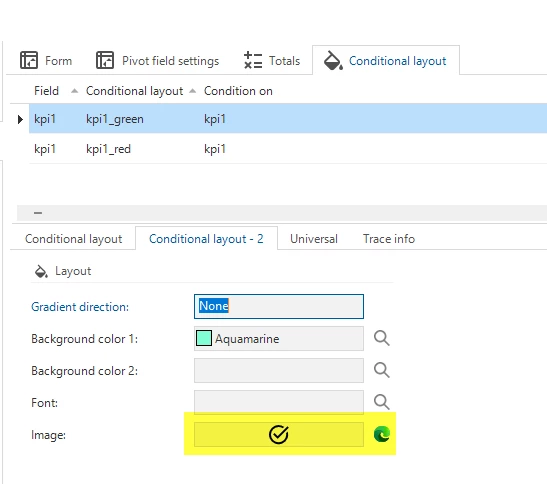This screenshot has height=484, width=547.
Task: Click the green Edge icon beside Image
Action: 382,434
